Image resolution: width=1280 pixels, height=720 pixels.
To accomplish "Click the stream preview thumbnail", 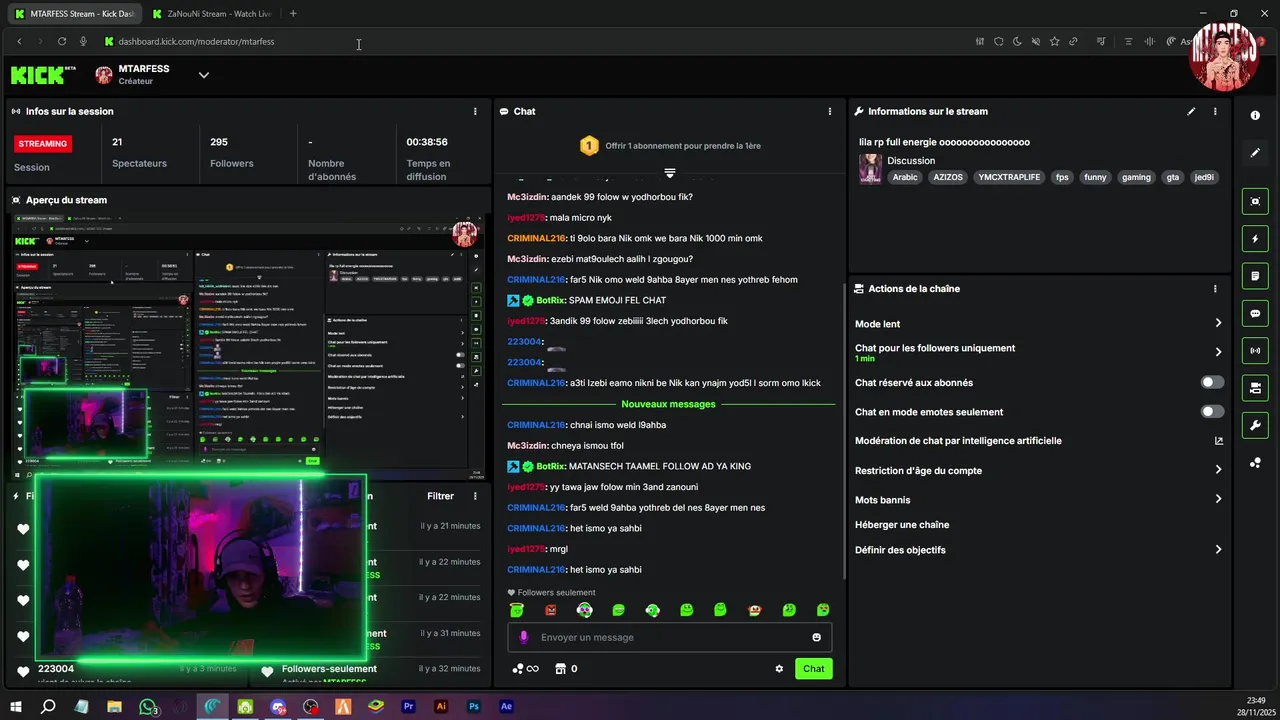I will tap(246, 345).
